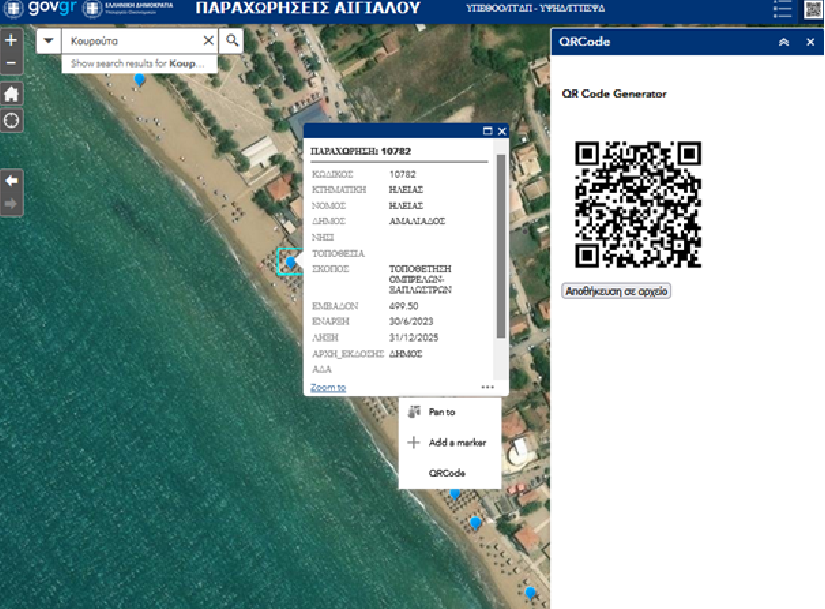The image size is (825, 609).
Task: Collapse the QRCode panel
Action: [x=783, y=42]
